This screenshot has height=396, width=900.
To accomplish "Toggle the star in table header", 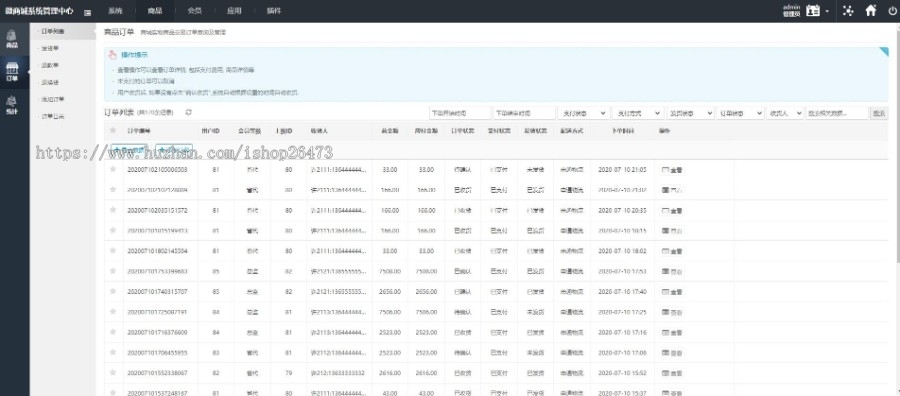I will 113,131.
